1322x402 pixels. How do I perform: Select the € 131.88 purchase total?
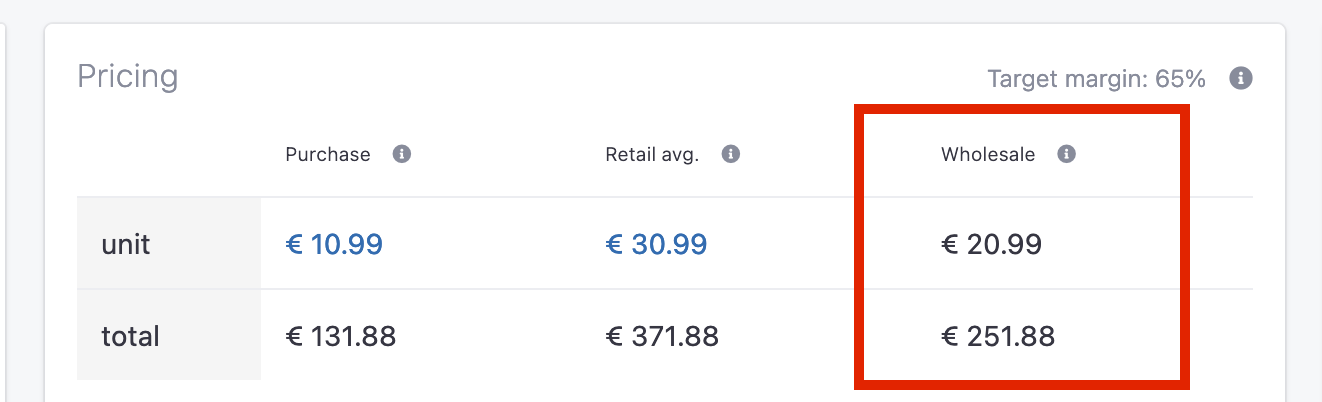[x=341, y=336]
